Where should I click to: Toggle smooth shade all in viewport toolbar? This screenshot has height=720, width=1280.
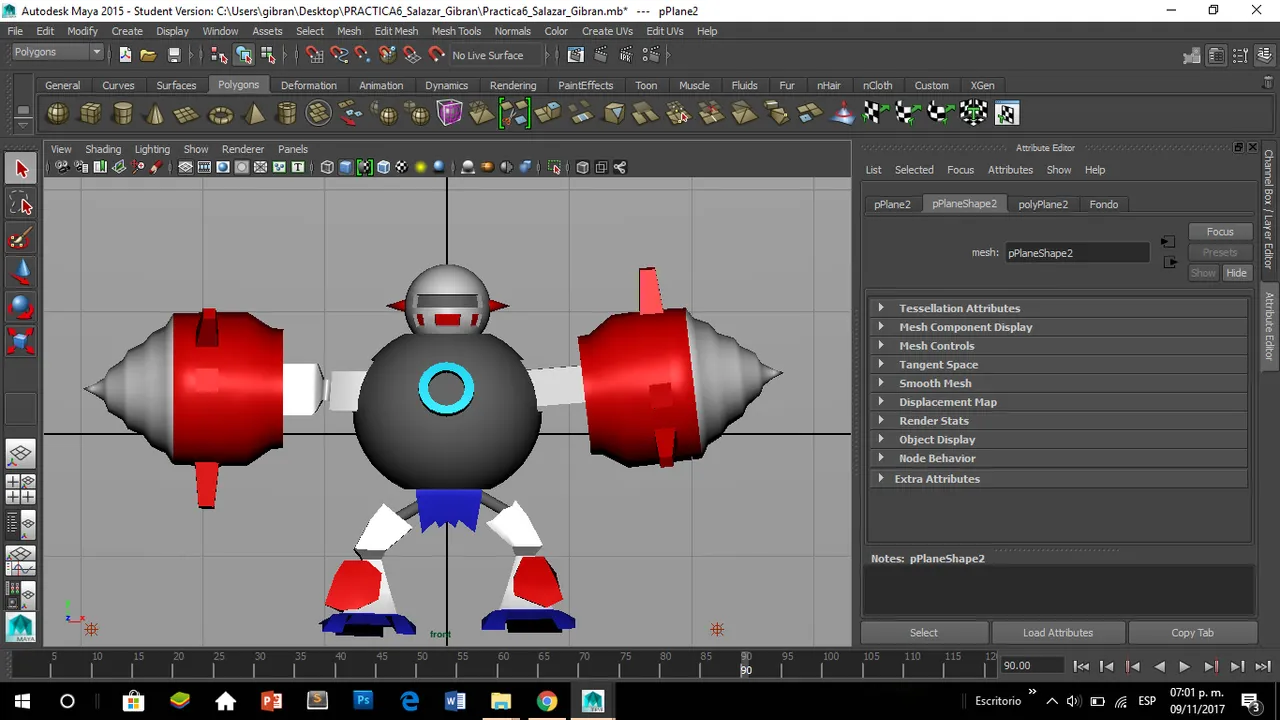(346, 168)
